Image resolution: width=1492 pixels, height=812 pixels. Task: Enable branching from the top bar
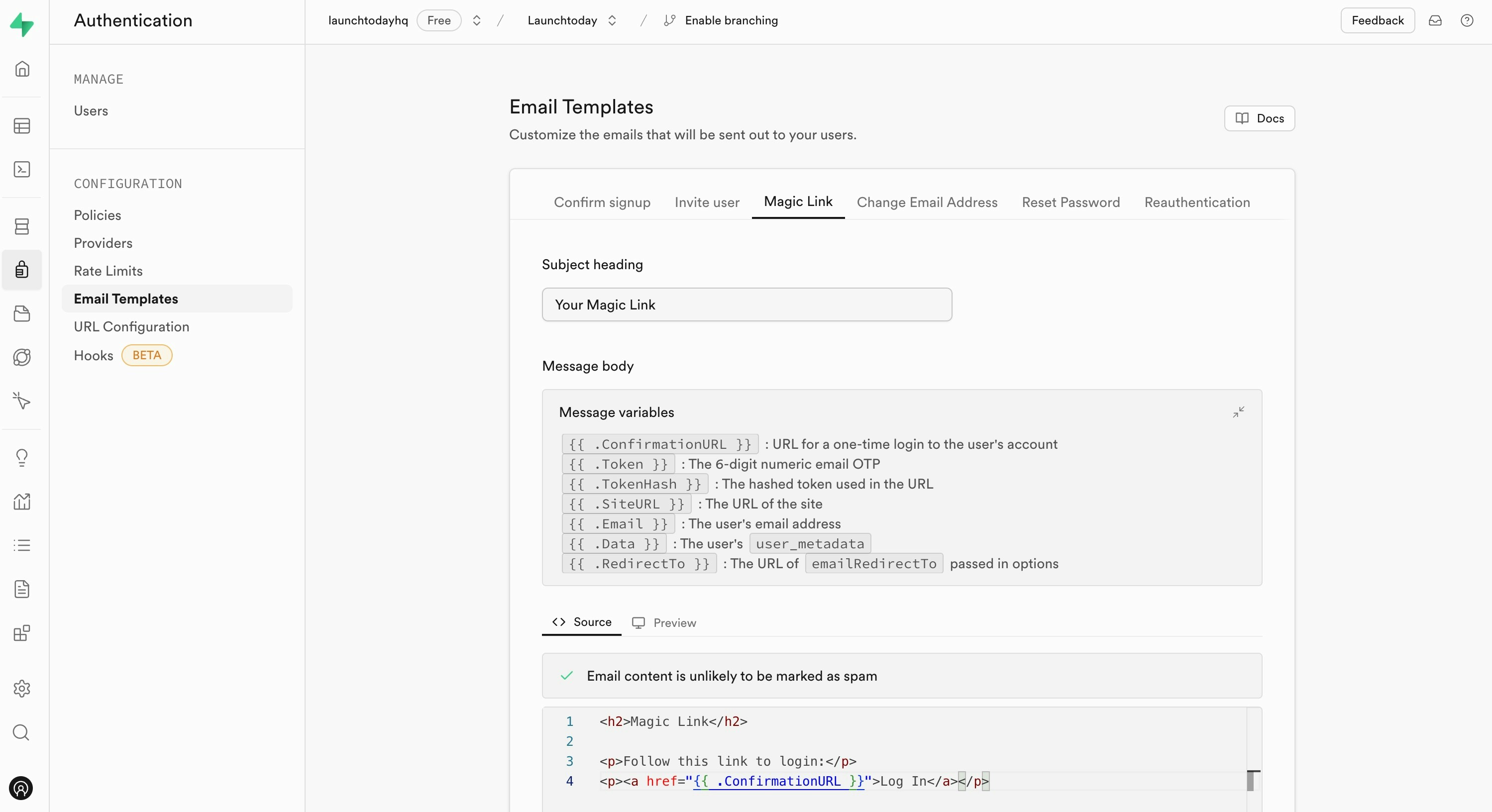[721, 20]
